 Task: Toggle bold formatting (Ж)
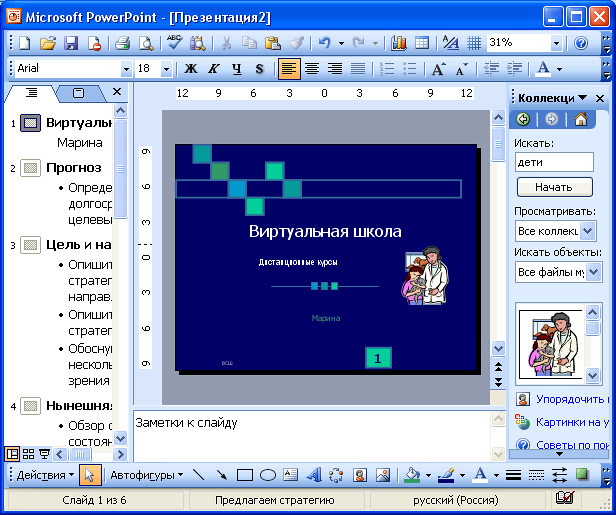(191, 69)
